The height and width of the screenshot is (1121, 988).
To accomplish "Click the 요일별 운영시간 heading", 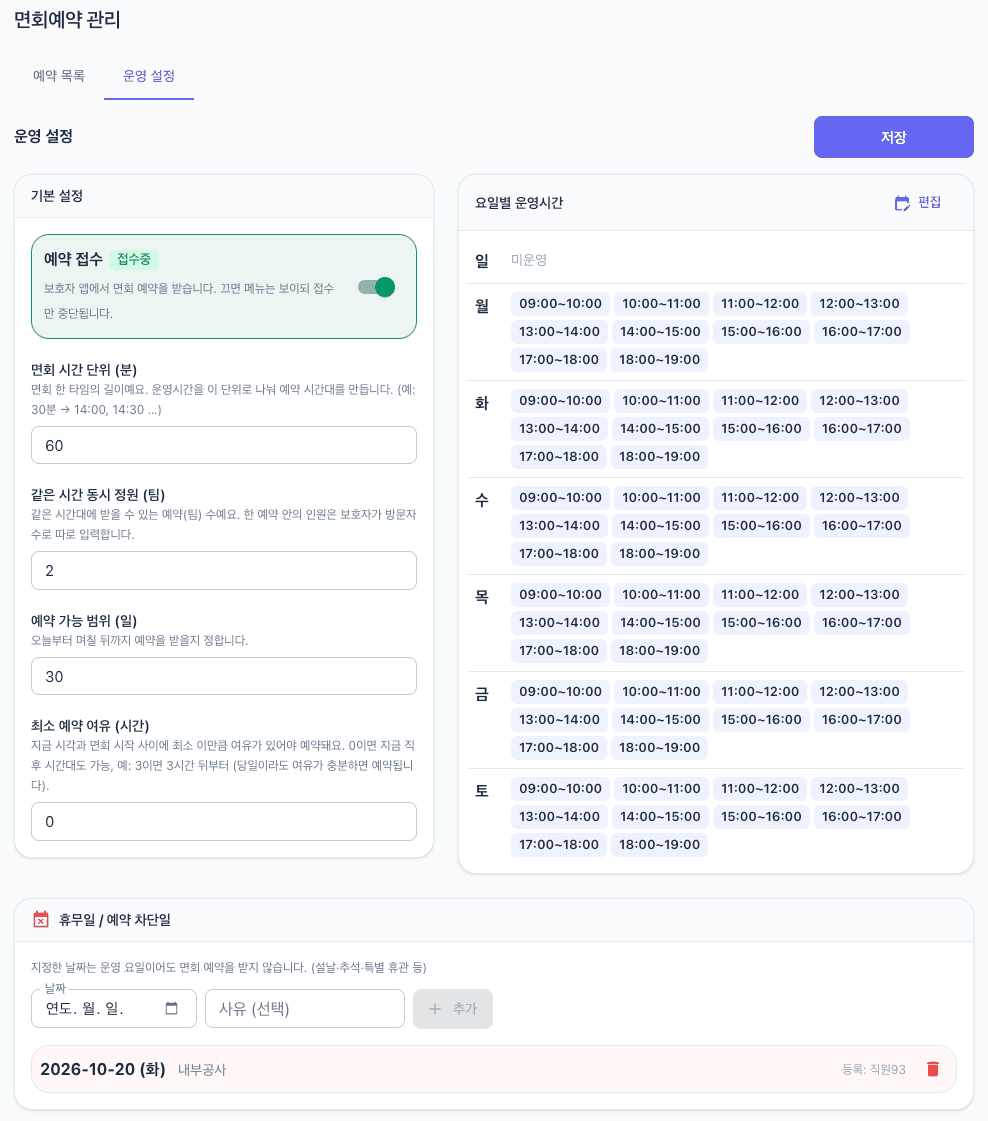I will click(x=519, y=203).
